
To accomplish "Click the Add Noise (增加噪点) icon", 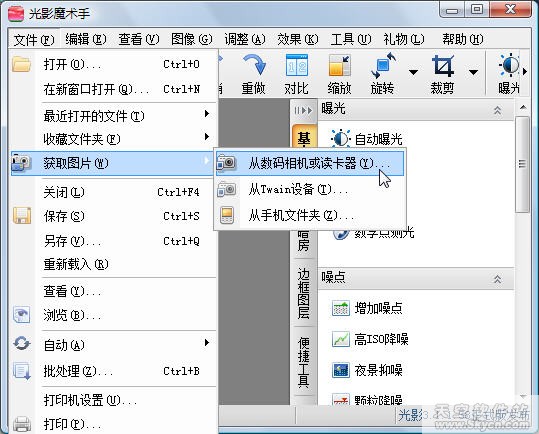I will click(341, 308).
